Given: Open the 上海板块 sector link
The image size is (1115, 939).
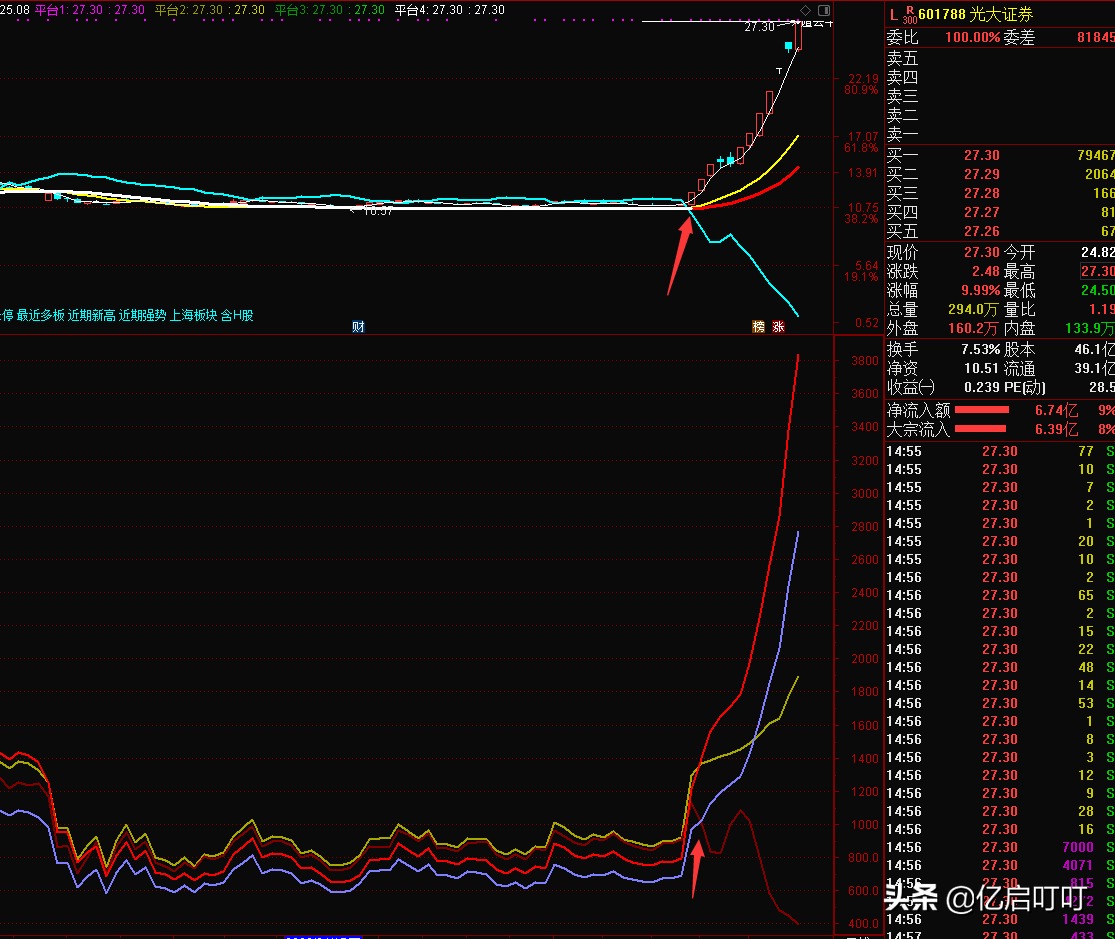Looking at the screenshot, I should click(x=194, y=315).
